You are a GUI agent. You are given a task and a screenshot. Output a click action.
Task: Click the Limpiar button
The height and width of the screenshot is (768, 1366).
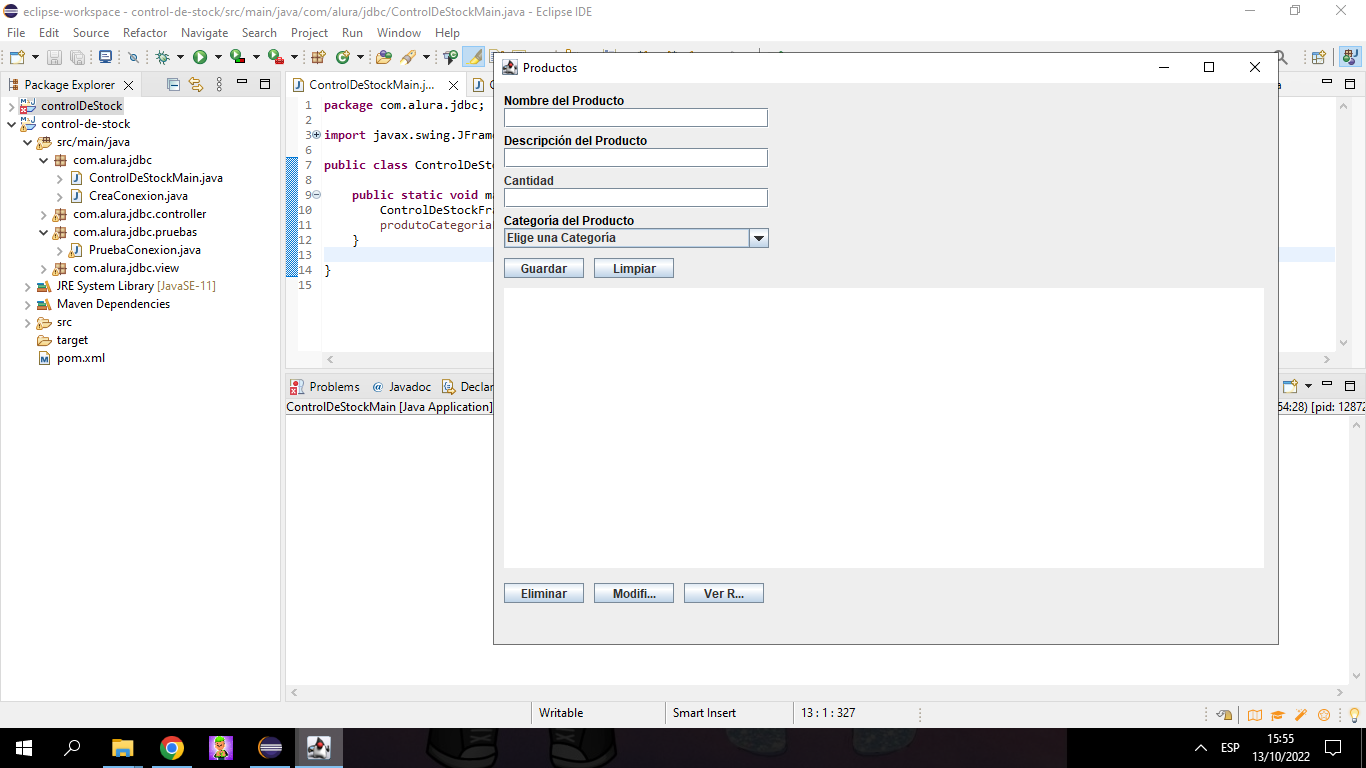tap(634, 268)
